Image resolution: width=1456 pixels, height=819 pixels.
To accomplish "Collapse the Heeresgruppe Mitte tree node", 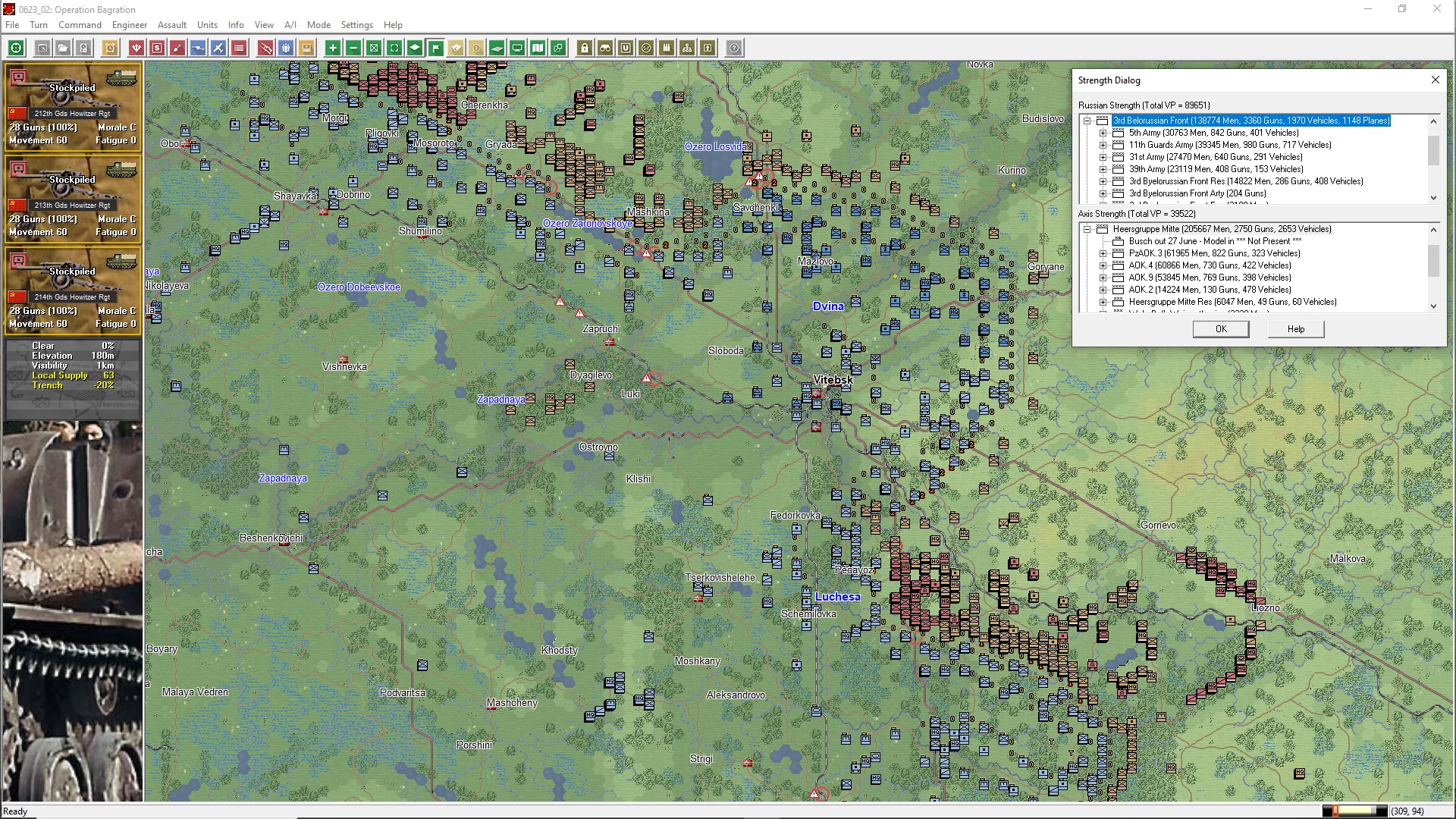I will [1087, 229].
